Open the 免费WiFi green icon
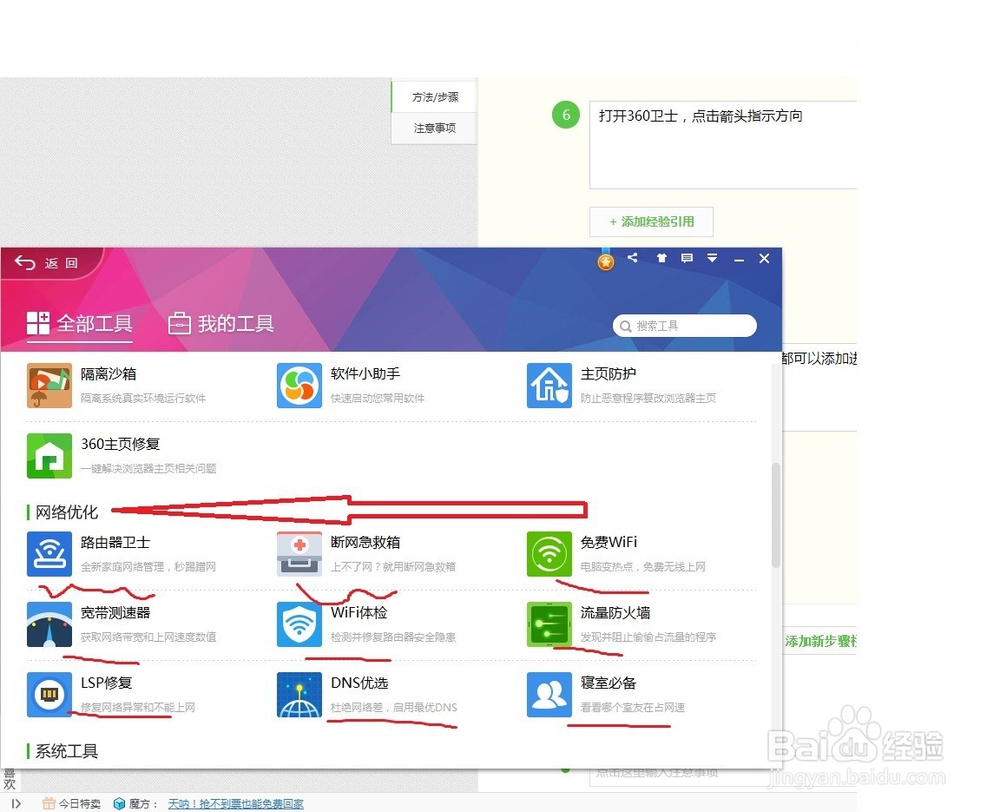The image size is (1000, 812). tap(549, 554)
